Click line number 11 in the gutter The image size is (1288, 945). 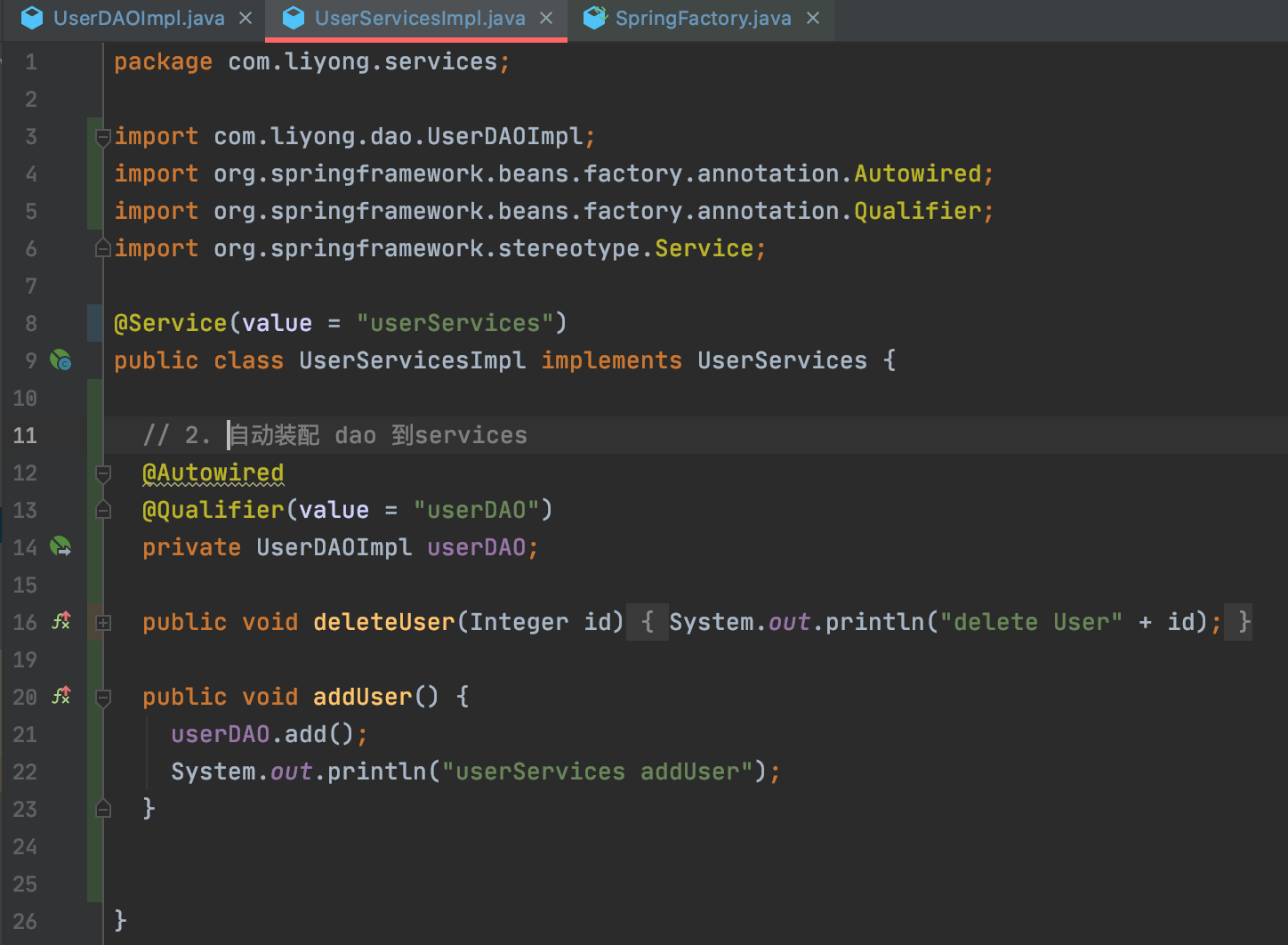[25, 435]
